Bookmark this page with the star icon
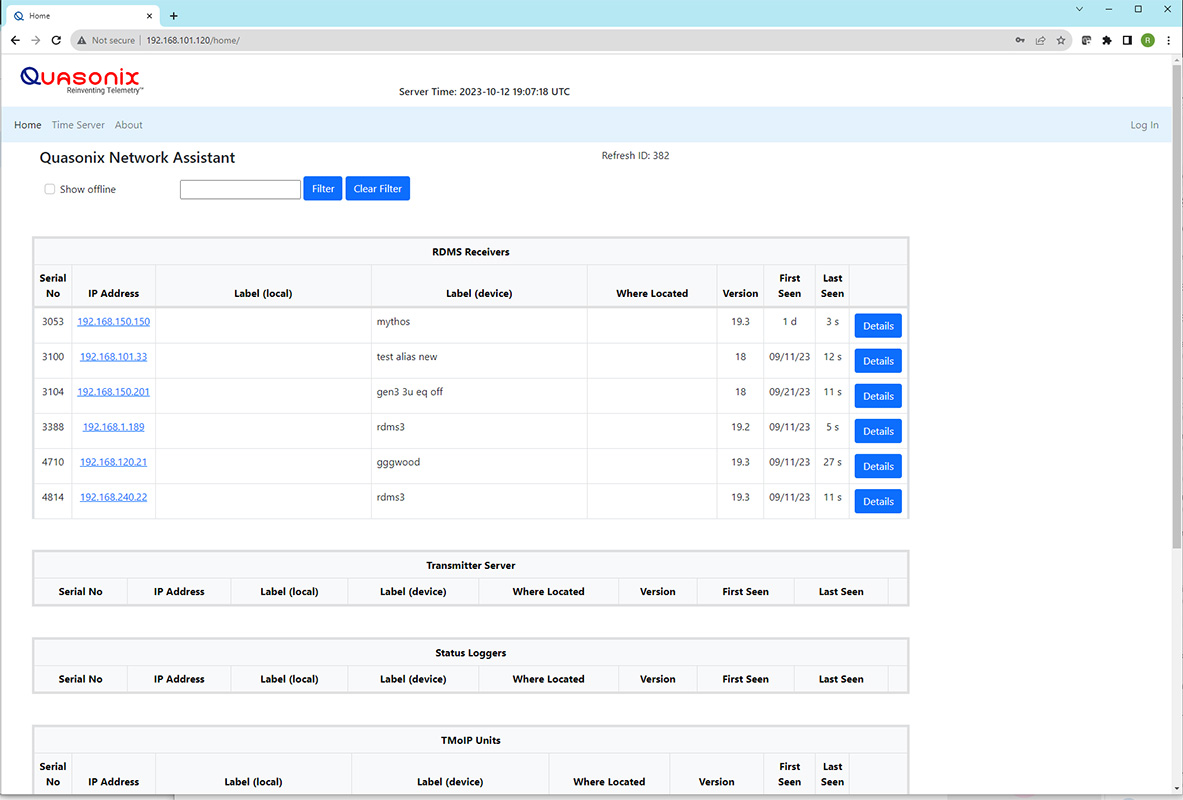 click(1061, 40)
